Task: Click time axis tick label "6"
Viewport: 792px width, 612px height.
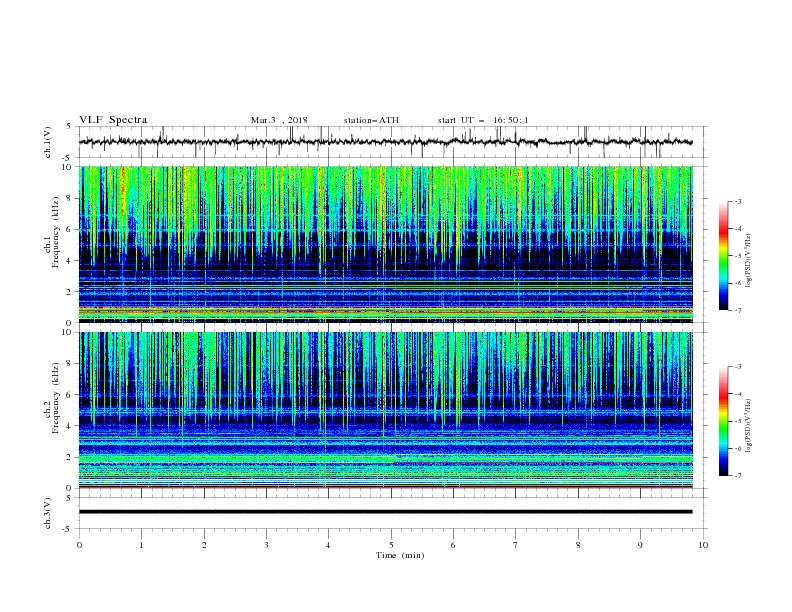Action: 453,545
